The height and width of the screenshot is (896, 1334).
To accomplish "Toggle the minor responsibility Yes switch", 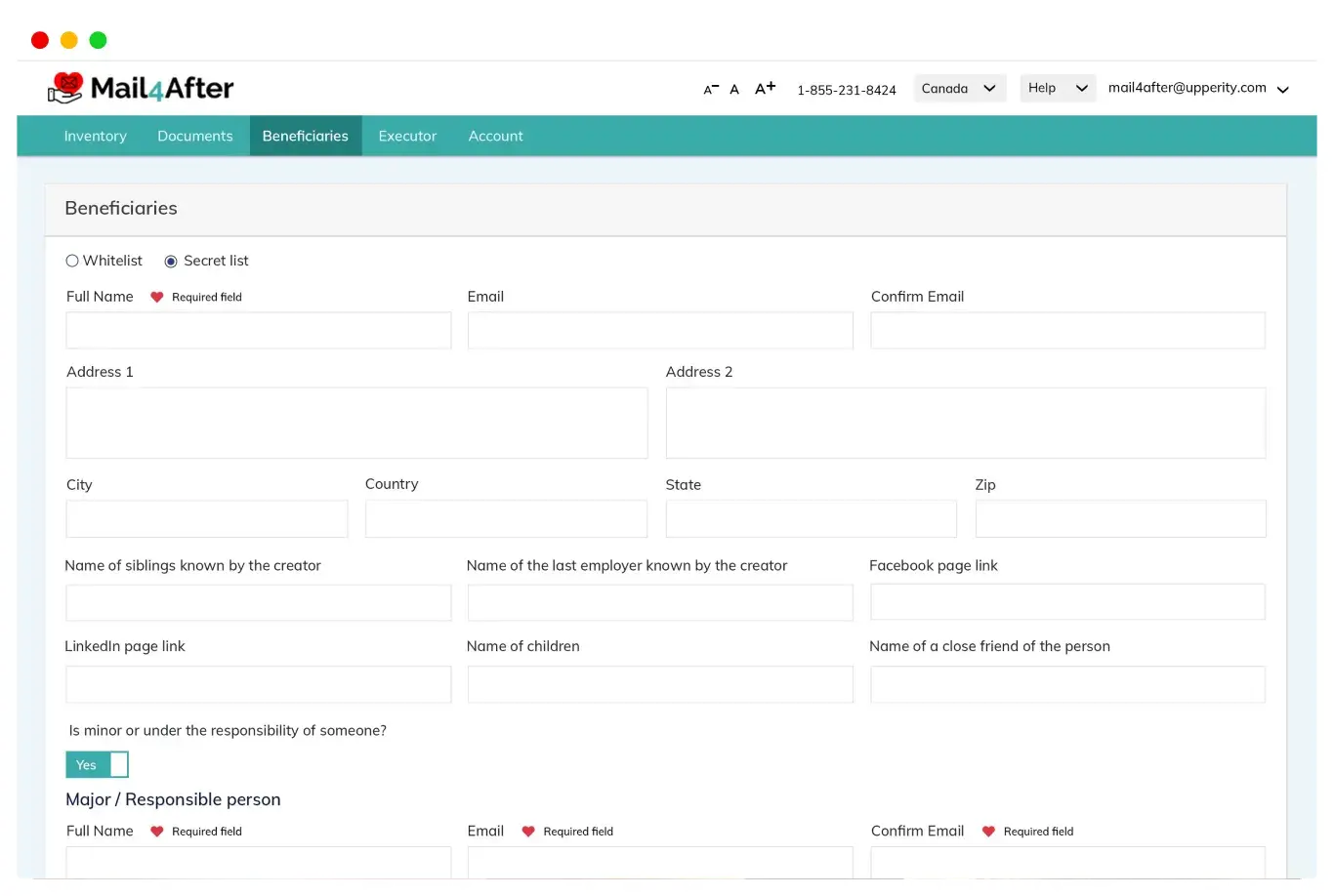I will (97, 764).
